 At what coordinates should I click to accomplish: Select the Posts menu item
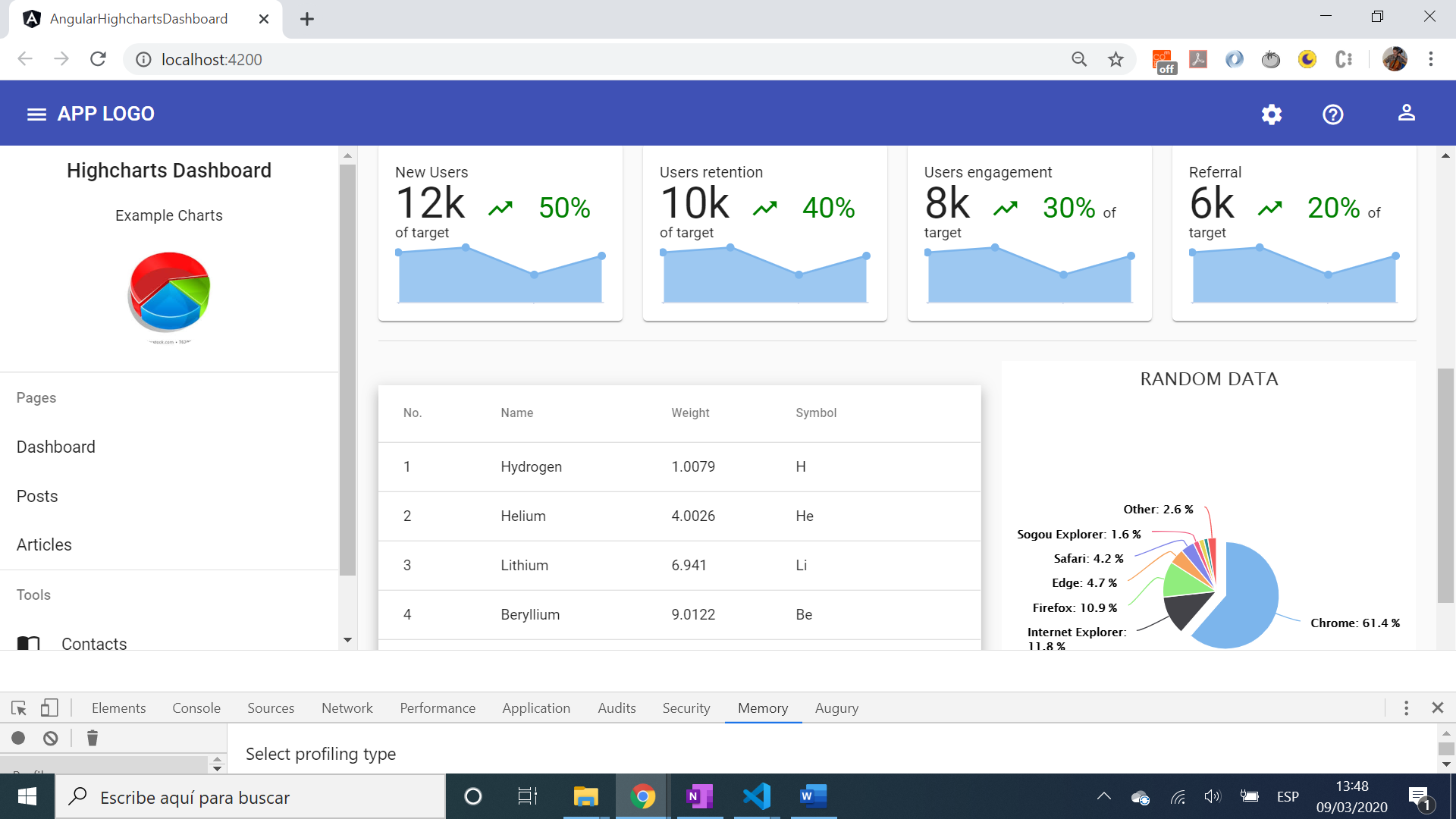coord(37,495)
